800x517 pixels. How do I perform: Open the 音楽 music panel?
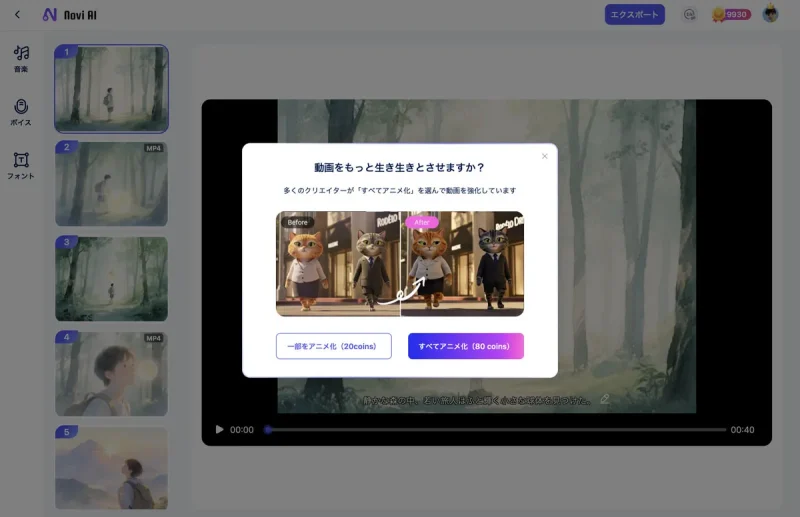click(x=21, y=58)
